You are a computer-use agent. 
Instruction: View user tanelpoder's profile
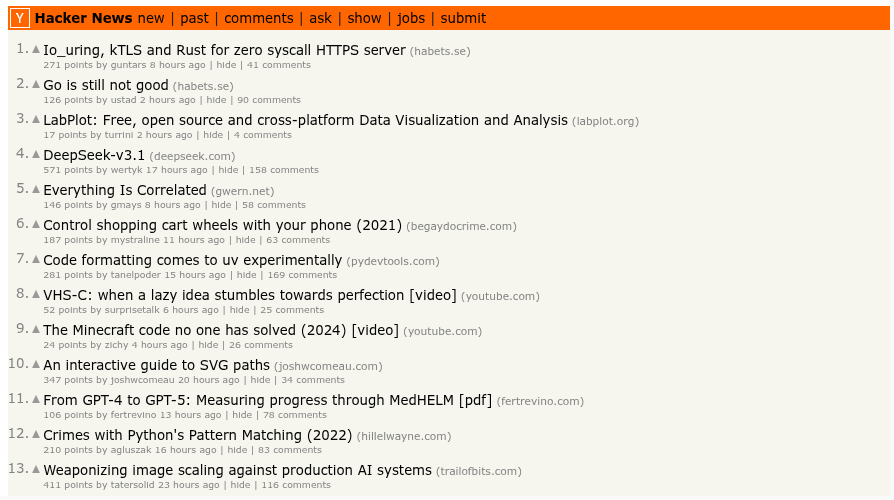pyautogui.click(x=136, y=275)
